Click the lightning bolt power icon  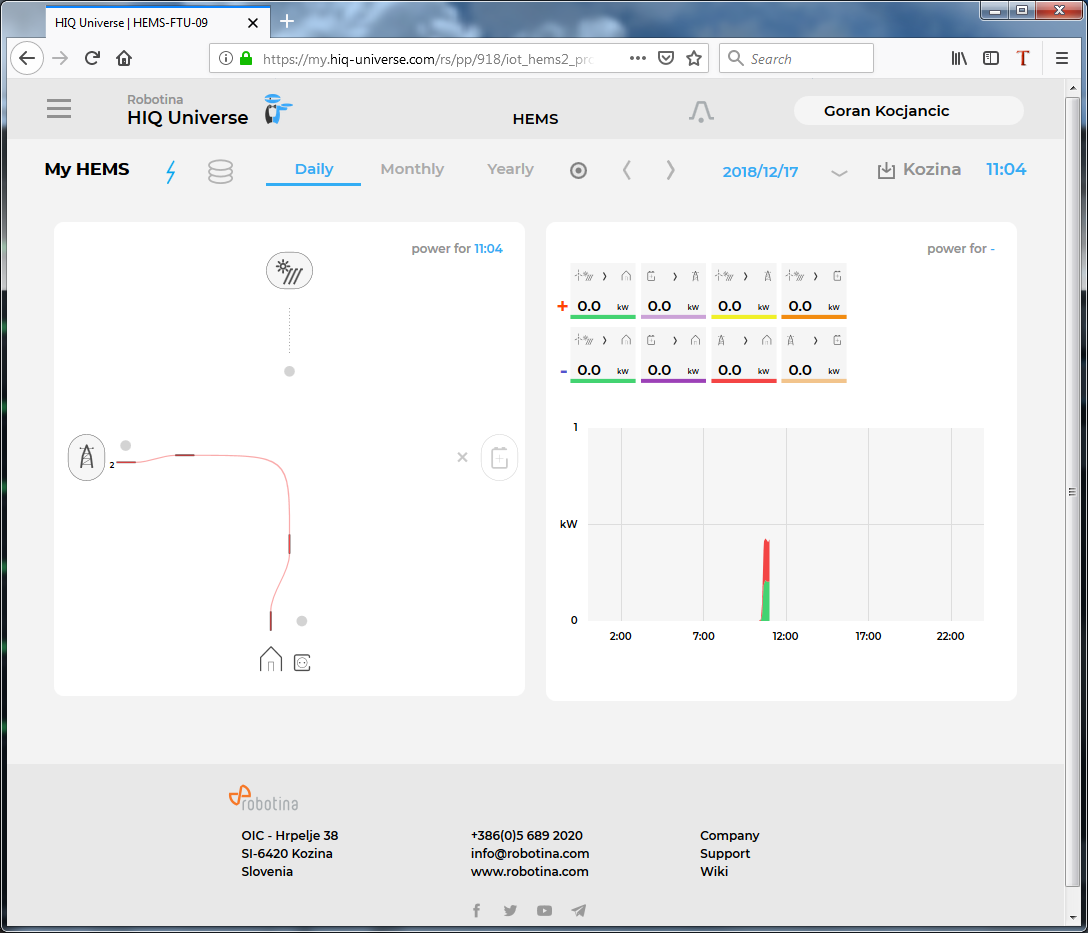tap(170, 172)
